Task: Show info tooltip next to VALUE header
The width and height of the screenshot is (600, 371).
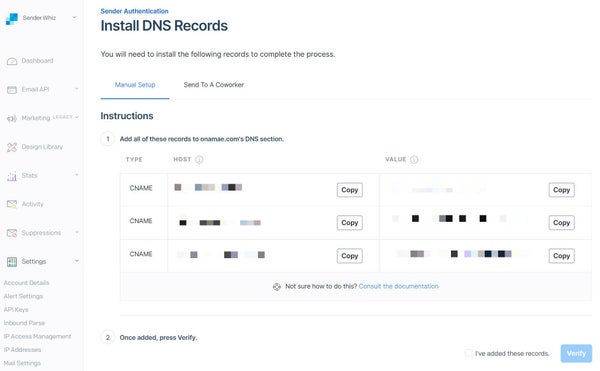Action: 414,159
